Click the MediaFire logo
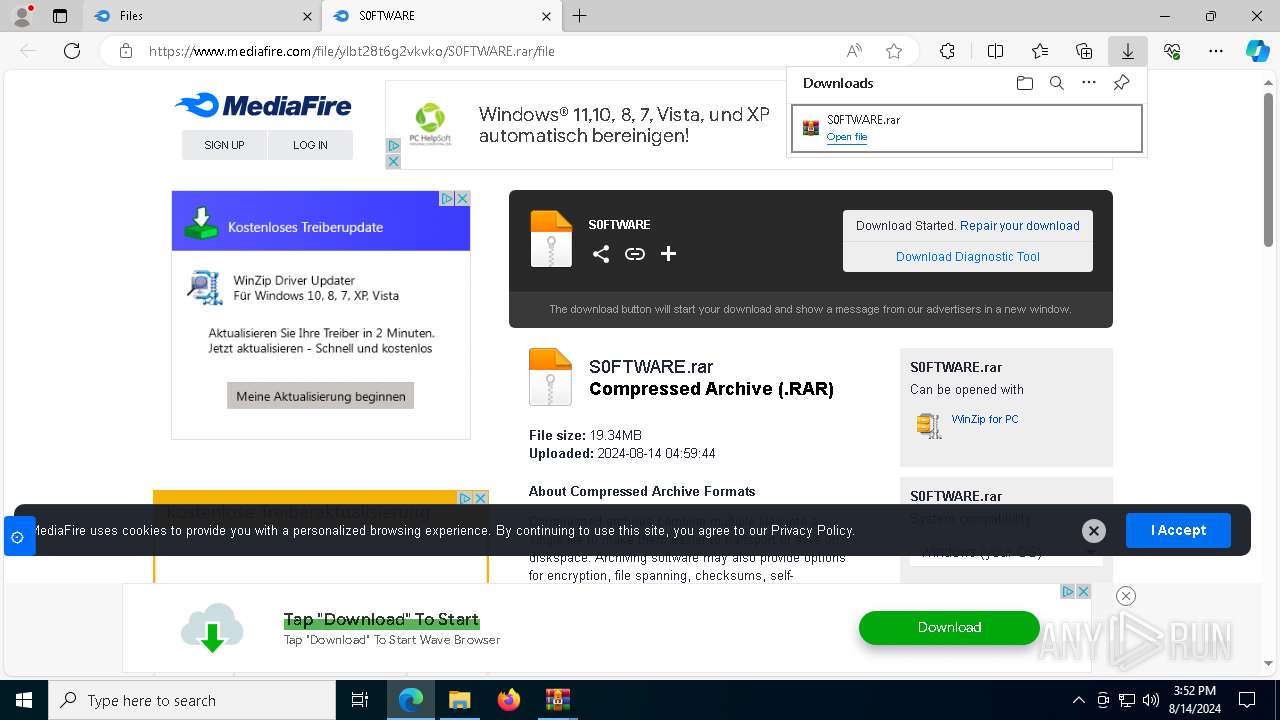The width and height of the screenshot is (1280, 720). click(263, 105)
